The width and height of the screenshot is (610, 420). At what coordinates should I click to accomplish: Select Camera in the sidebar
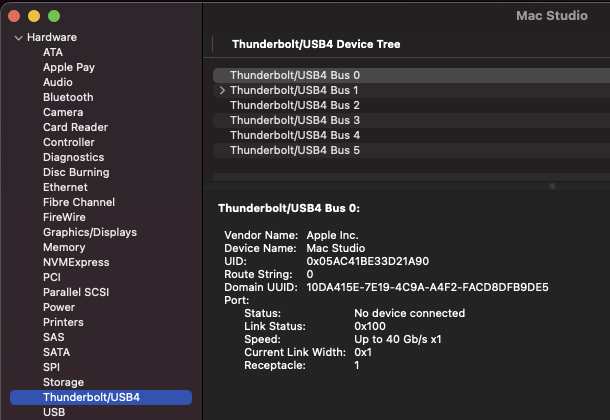[x=63, y=112]
